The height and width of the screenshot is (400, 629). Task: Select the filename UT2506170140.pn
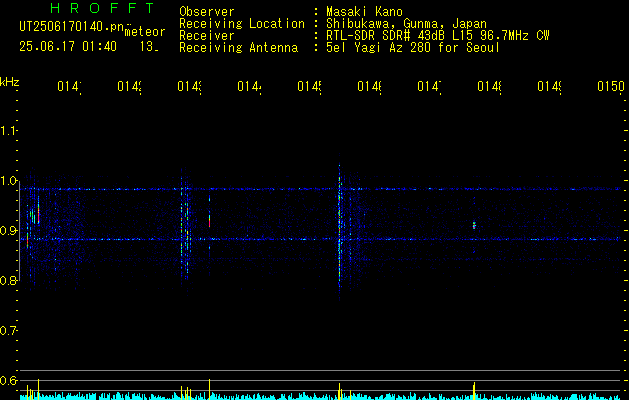coord(71,27)
